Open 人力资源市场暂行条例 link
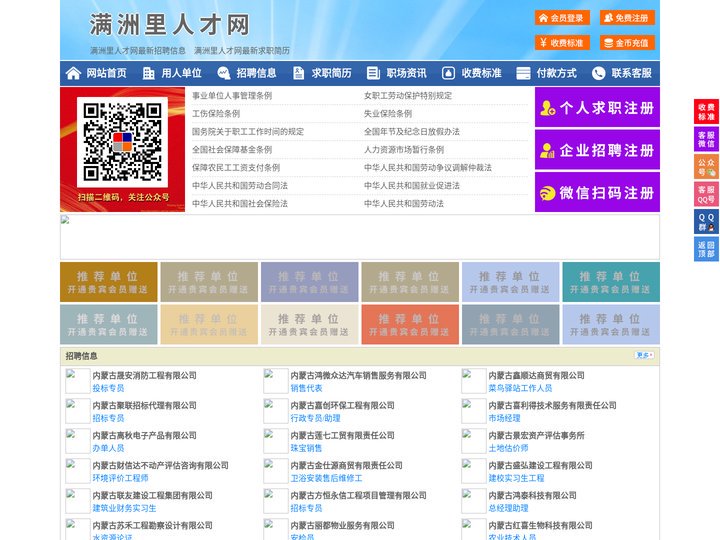The width and height of the screenshot is (720, 540). [404, 149]
